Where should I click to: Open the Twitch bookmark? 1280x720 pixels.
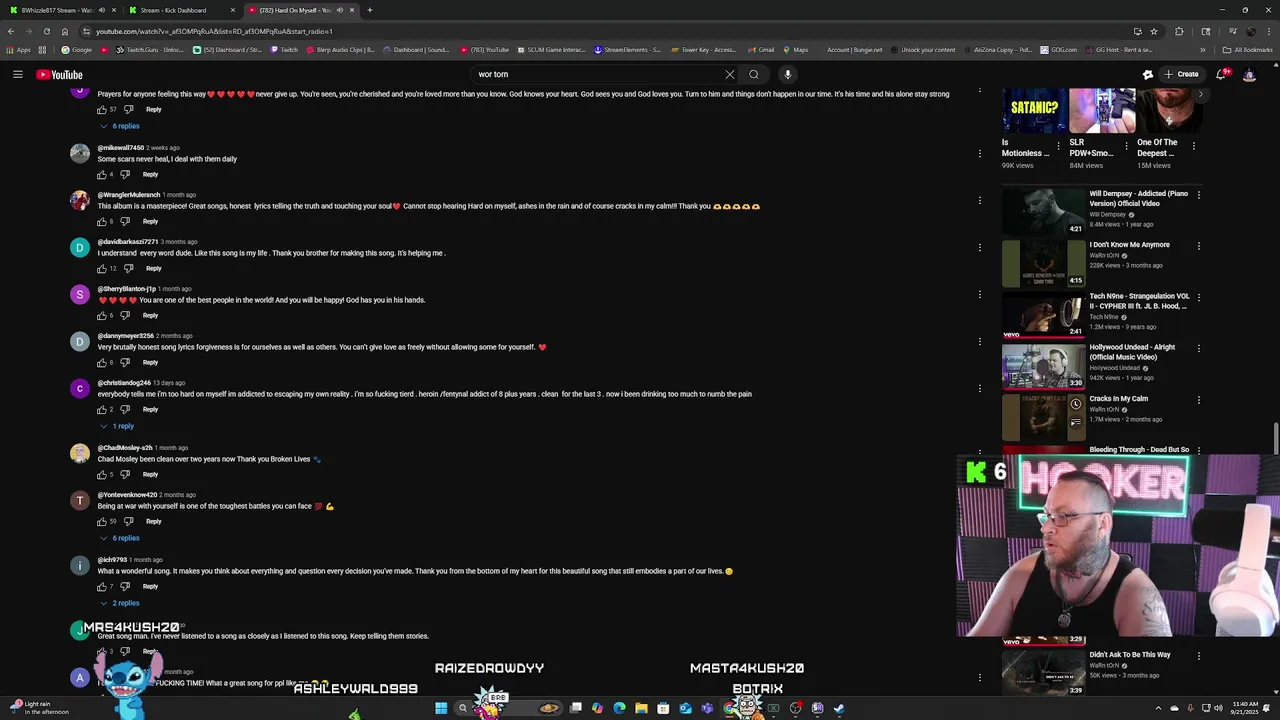pos(284,50)
